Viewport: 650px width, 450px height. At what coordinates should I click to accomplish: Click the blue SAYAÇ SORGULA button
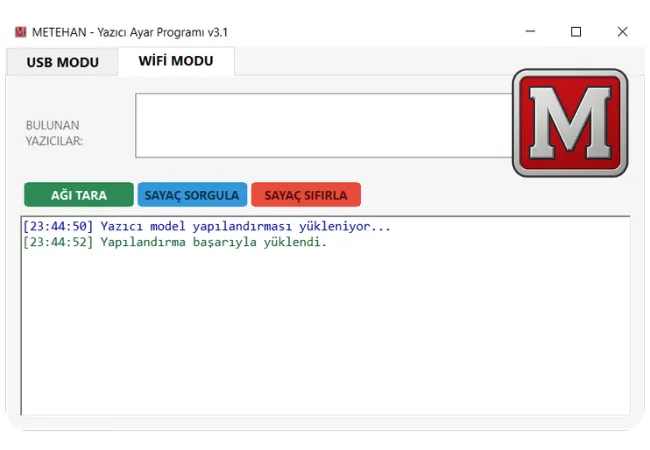[191, 195]
